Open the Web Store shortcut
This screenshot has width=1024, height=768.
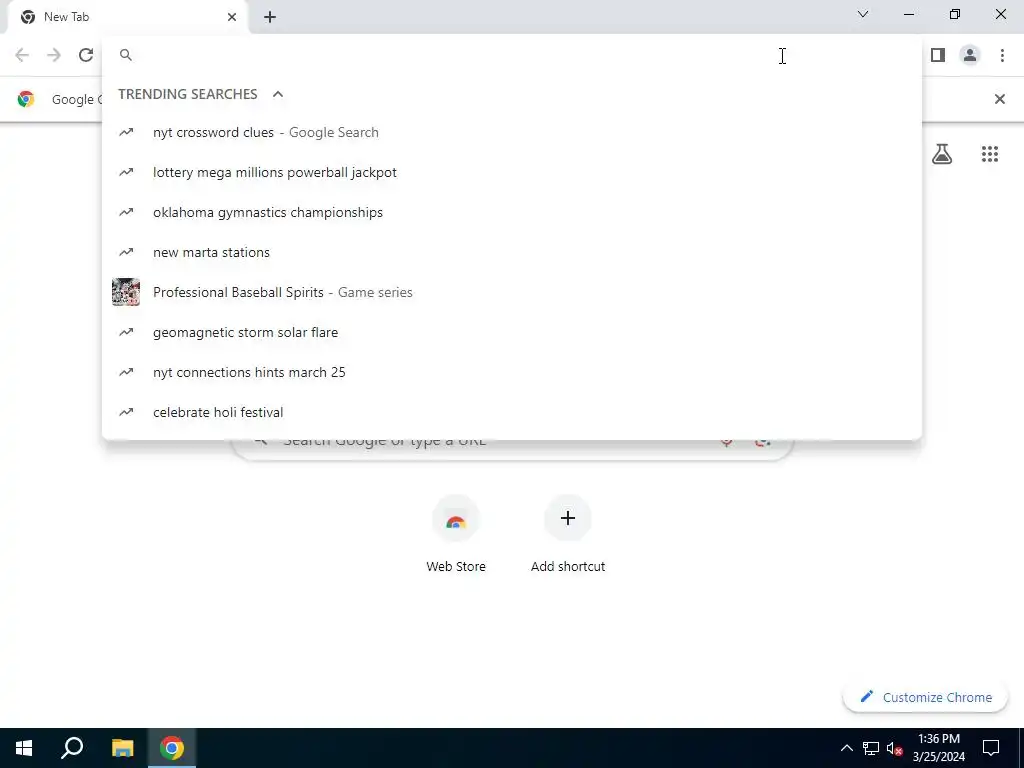pyautogui.click(x=456, y=534)
